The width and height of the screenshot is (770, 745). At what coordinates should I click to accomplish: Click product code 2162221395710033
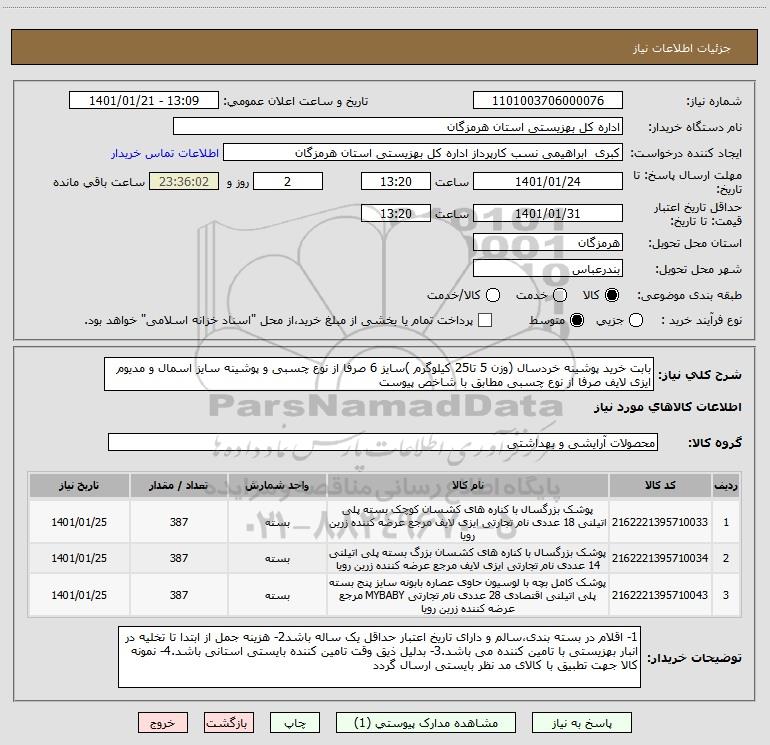point(660,522)
